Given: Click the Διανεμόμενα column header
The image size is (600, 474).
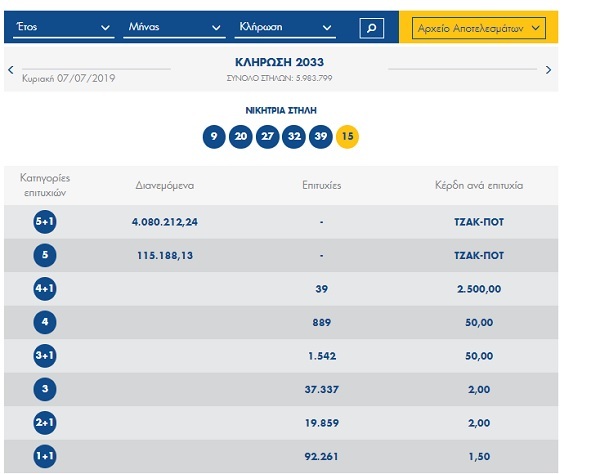Looking at the screenshot, I should coord(164,186).
